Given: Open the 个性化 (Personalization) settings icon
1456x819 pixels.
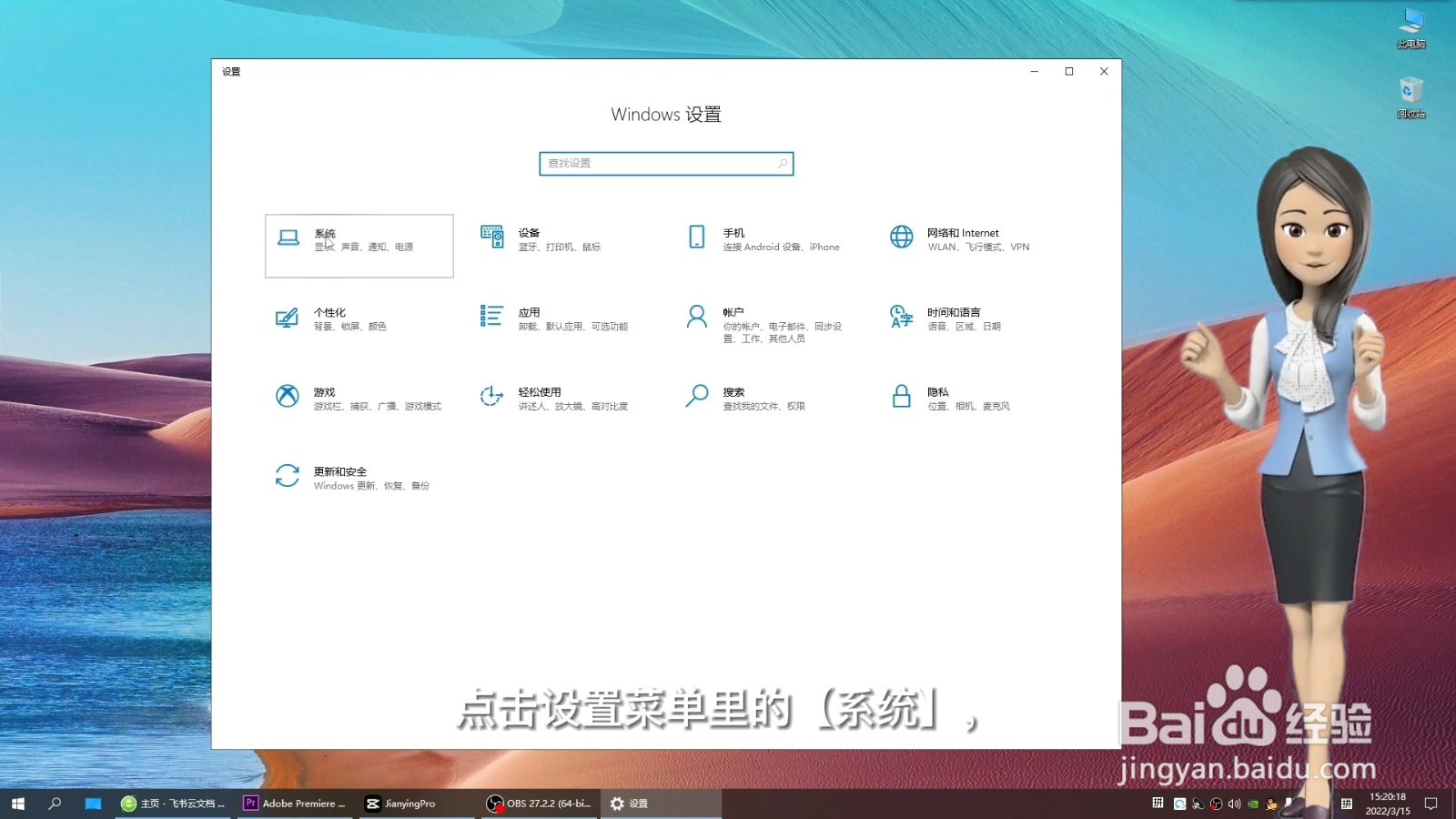Looking at the screenshot, I should point(287,318).
